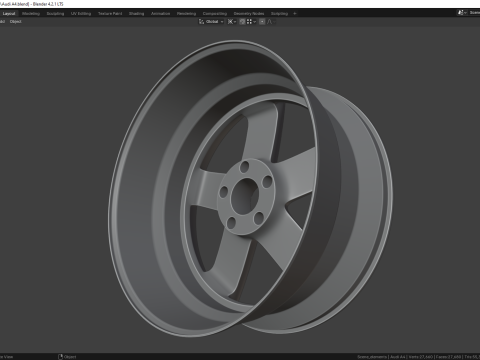Switch to the Geometry Nodes workspace
This screenshot has height=360, width=480.
tap(249, 14)
